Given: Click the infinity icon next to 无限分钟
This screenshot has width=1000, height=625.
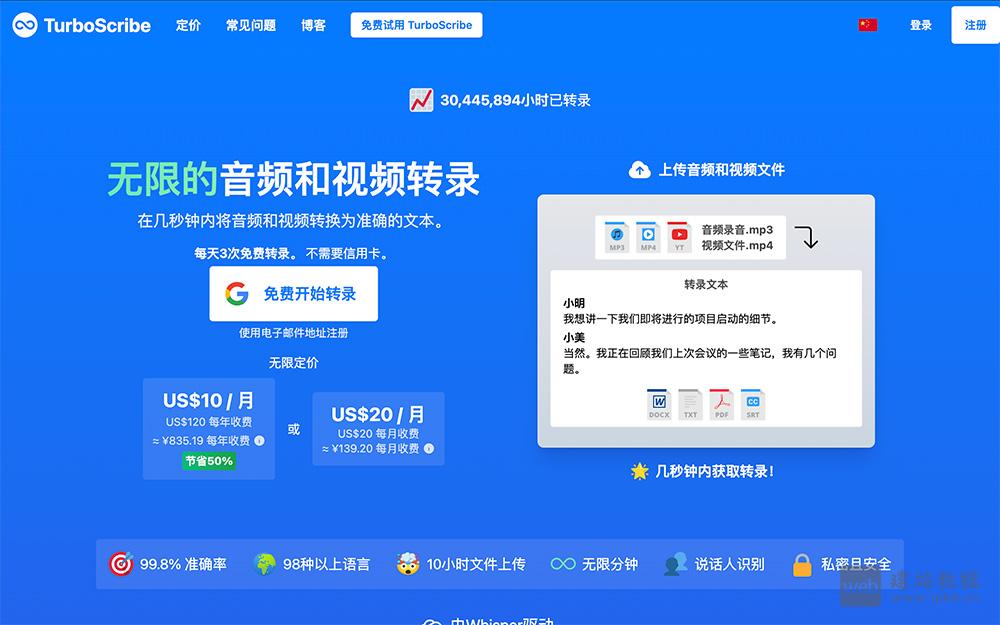Looking at the screenshot, I should (562, 563).
